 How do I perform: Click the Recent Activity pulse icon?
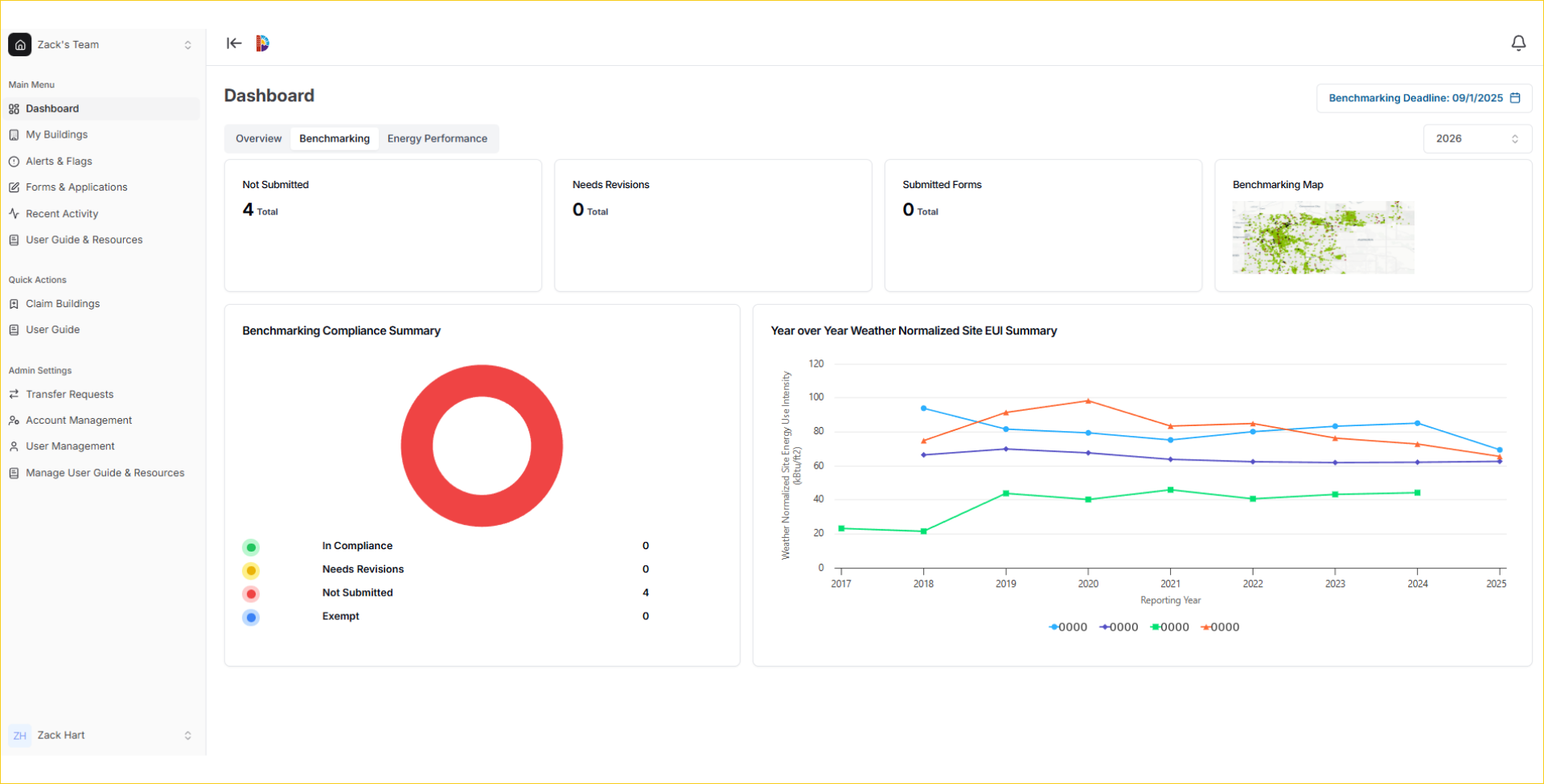coord(14,214)
